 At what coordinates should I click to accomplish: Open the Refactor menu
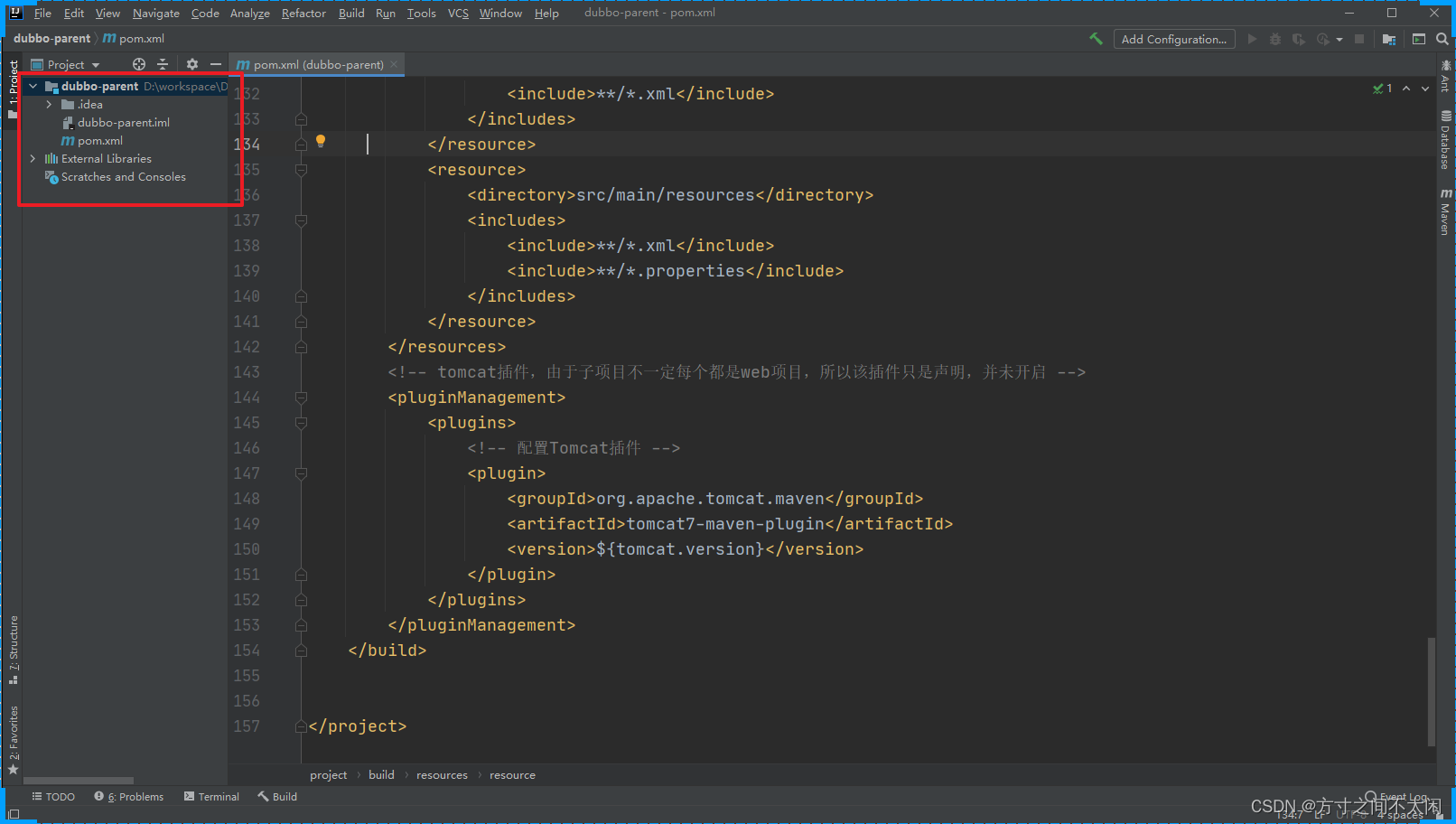(x=303, y=13)
